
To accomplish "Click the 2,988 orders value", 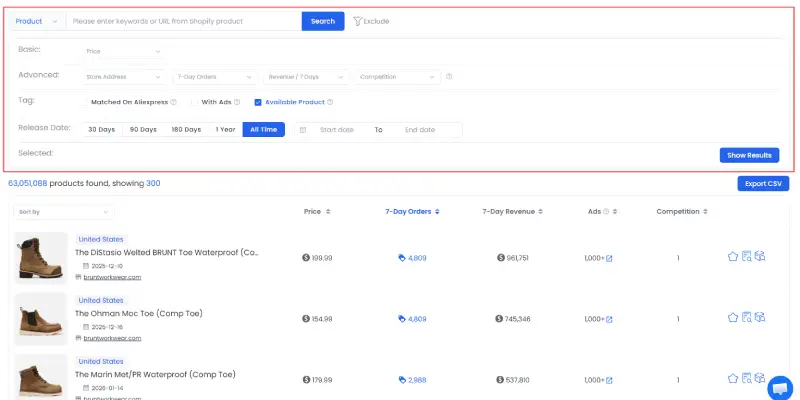I will pos(417,380).
